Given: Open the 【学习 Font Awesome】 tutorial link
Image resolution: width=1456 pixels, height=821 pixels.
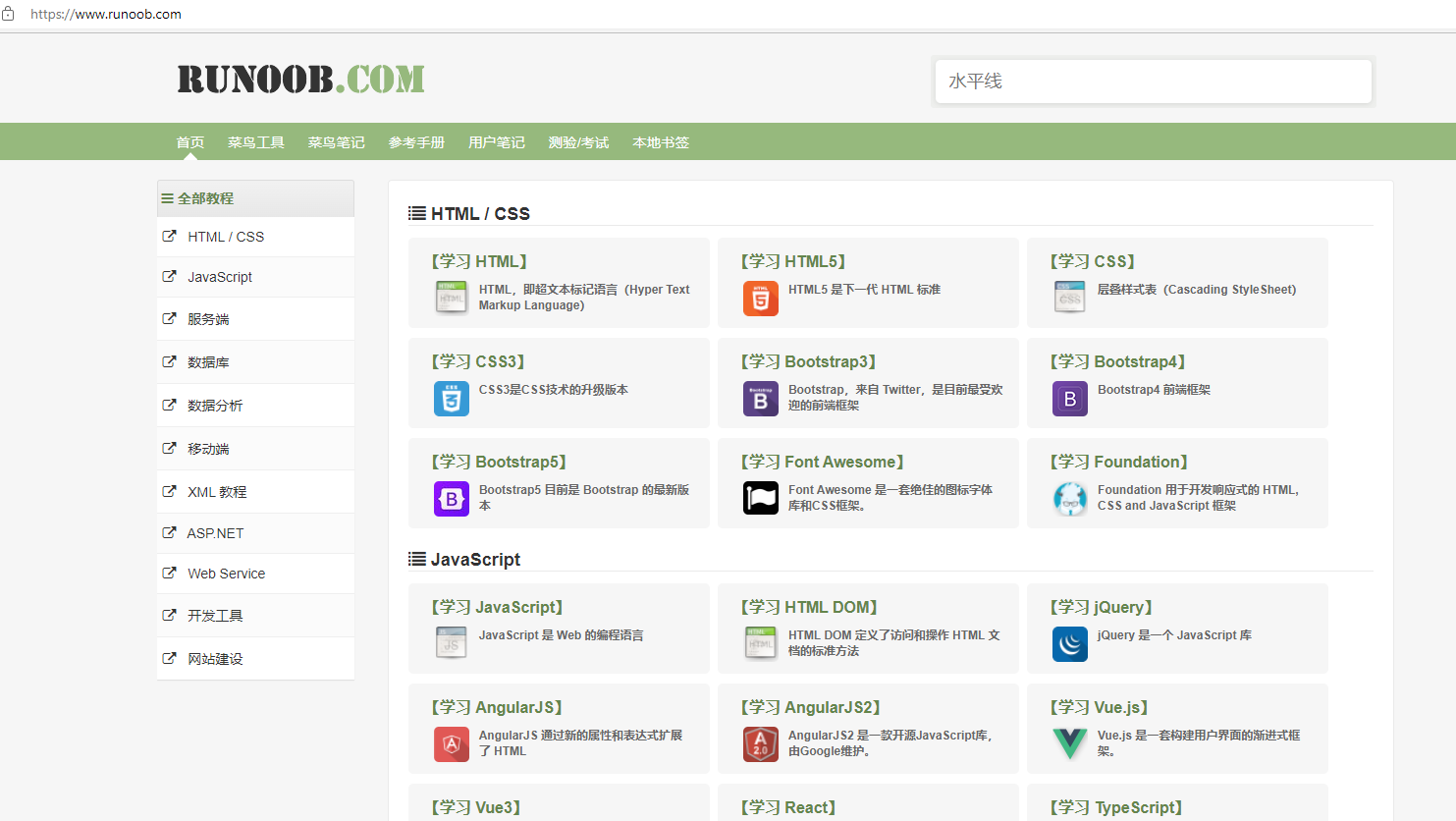Looking at the screenshot, I should point(823,462).
